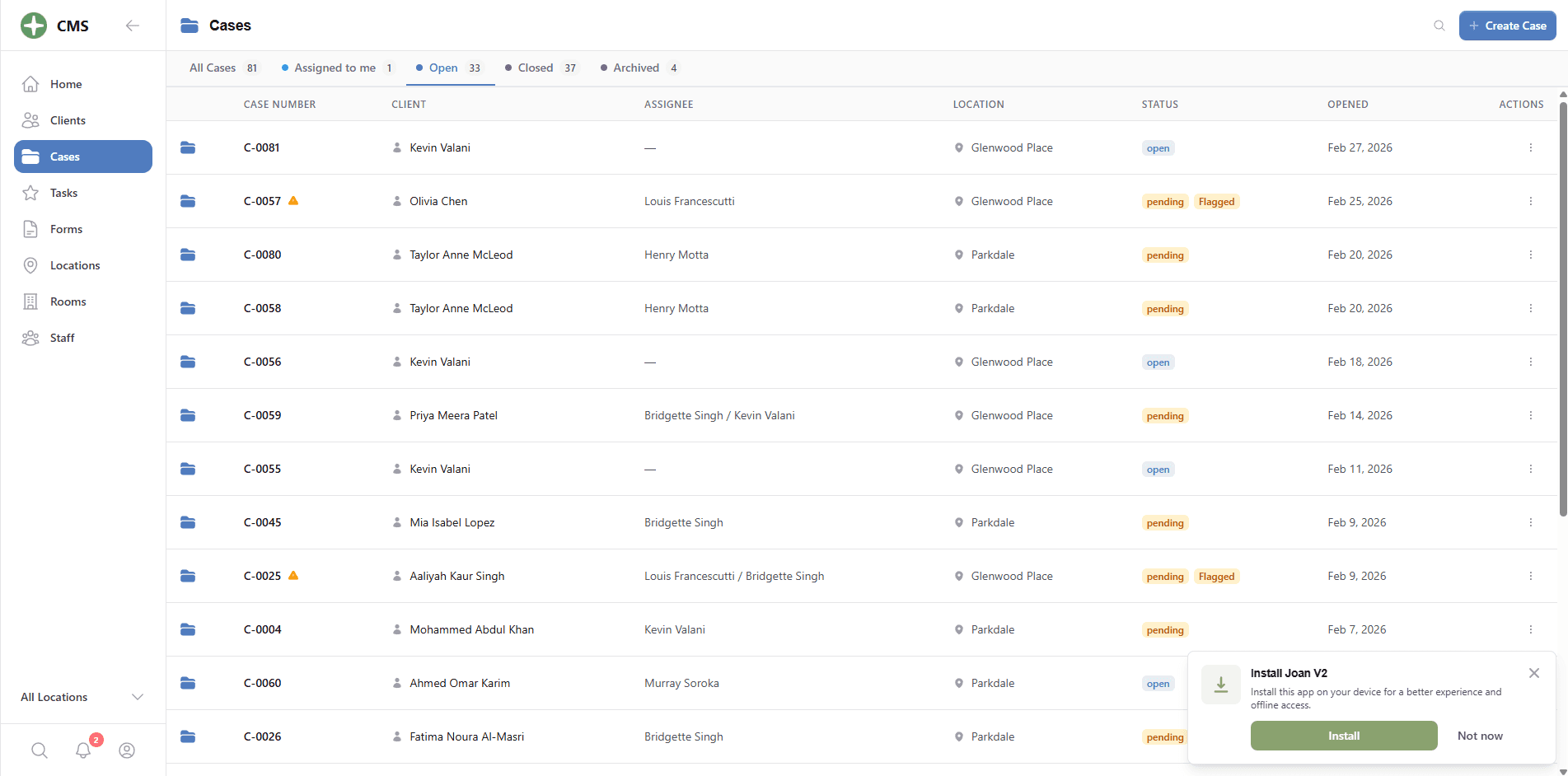1568x776 pixels.
Task: Click the green CMS logo icon
Action: (x=34, y=26)
